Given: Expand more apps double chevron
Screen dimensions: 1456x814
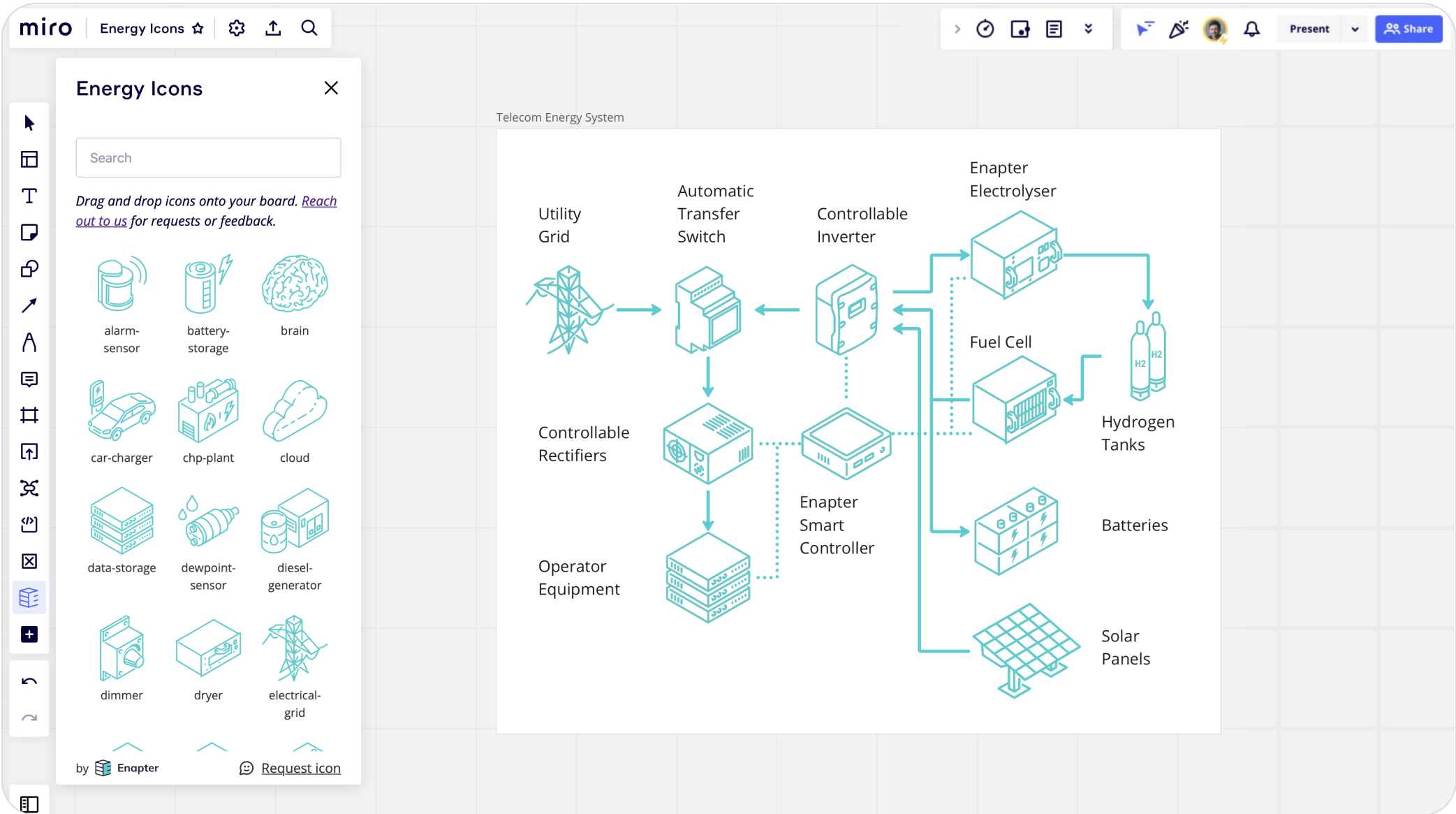Looking at the screenshot, I should (1088, 29).
